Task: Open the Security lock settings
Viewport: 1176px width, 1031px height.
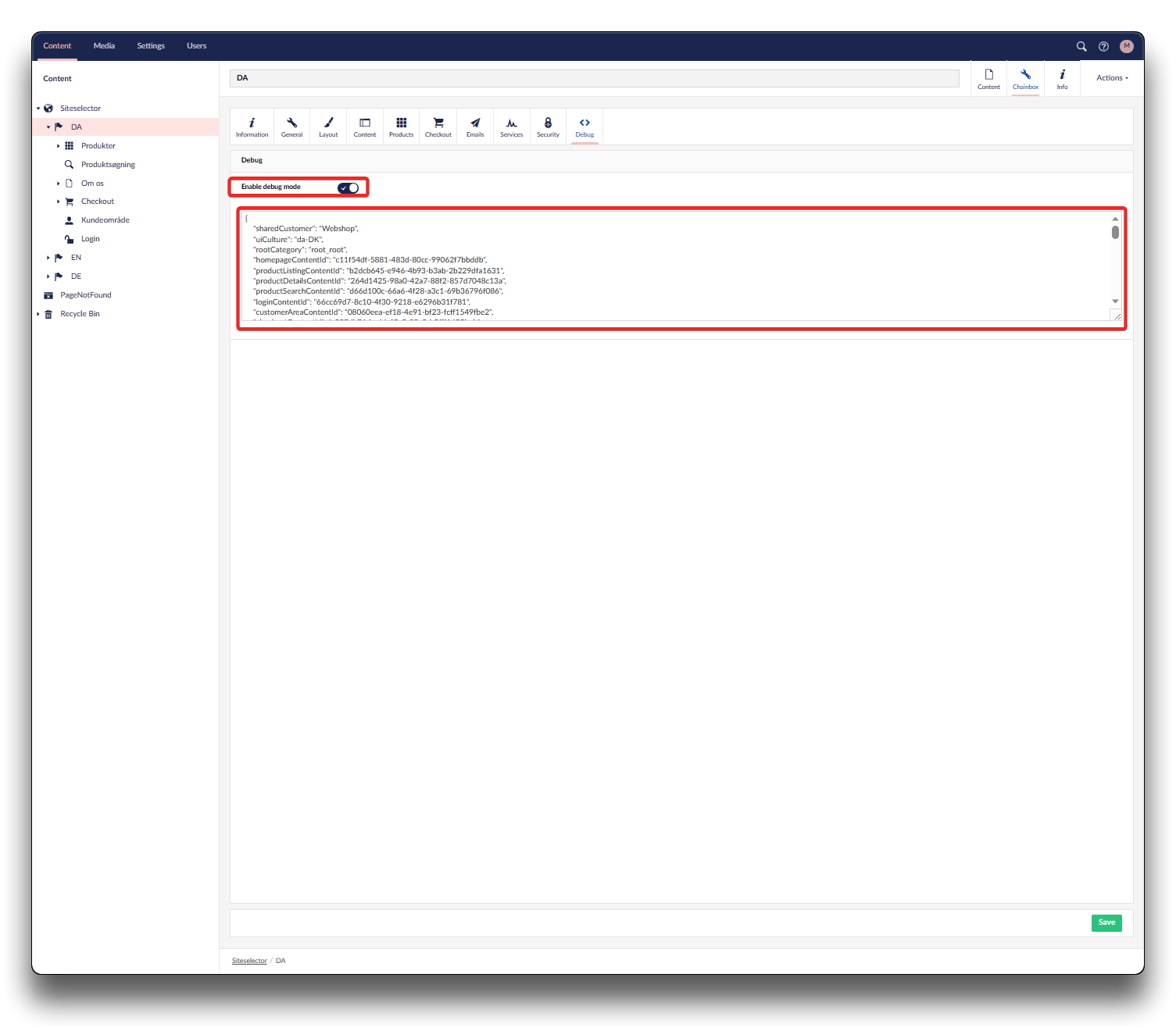Action: (548, 127)
